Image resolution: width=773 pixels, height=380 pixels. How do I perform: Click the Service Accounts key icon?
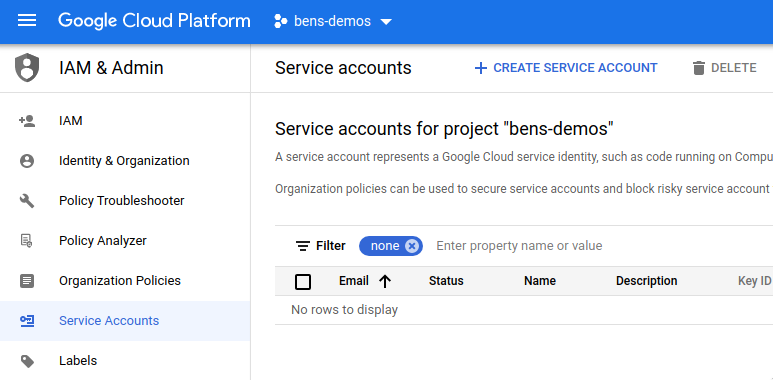click(x=27, y=321)
